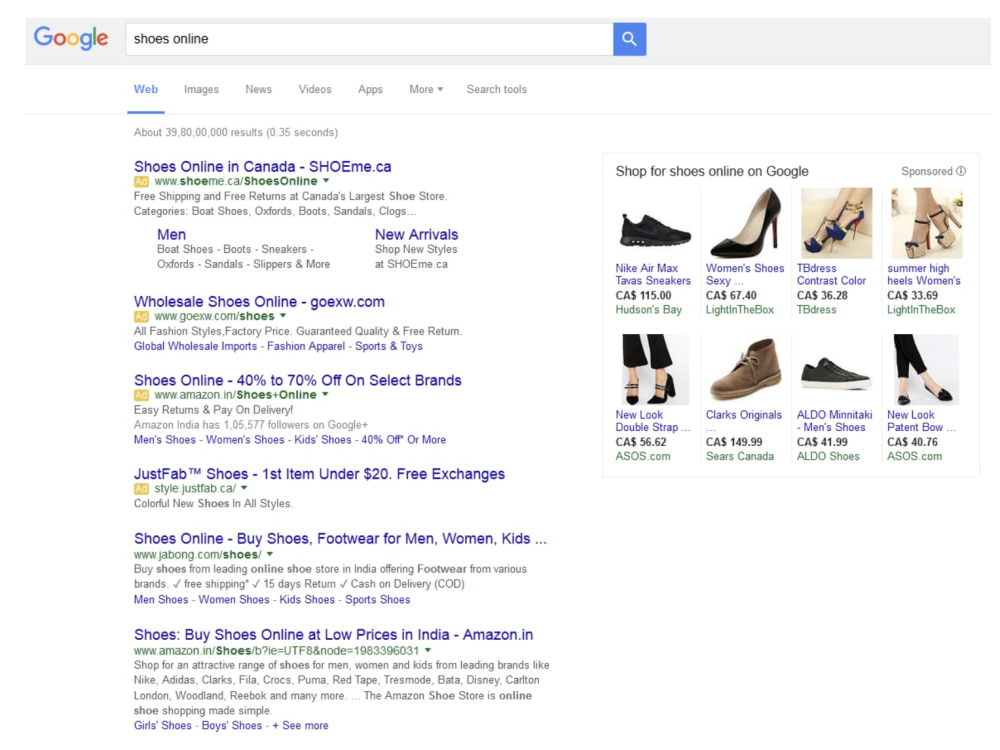Click New Look Patent Bow thumbnail
This screenshot has height=750, width=1000.
pyautogui.click(x=926, y=370)
